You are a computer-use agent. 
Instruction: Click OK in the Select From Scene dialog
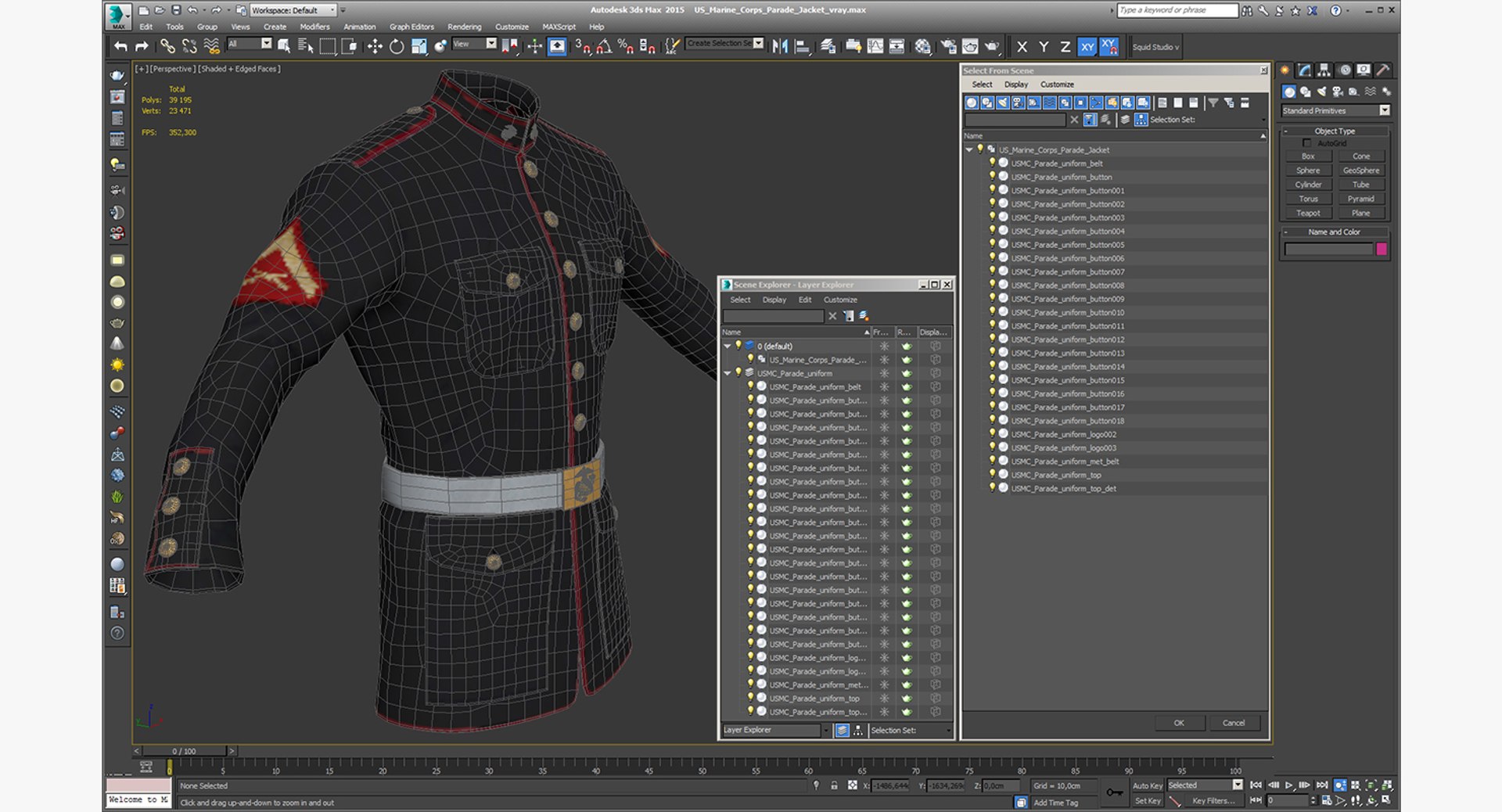(1179, 723)
